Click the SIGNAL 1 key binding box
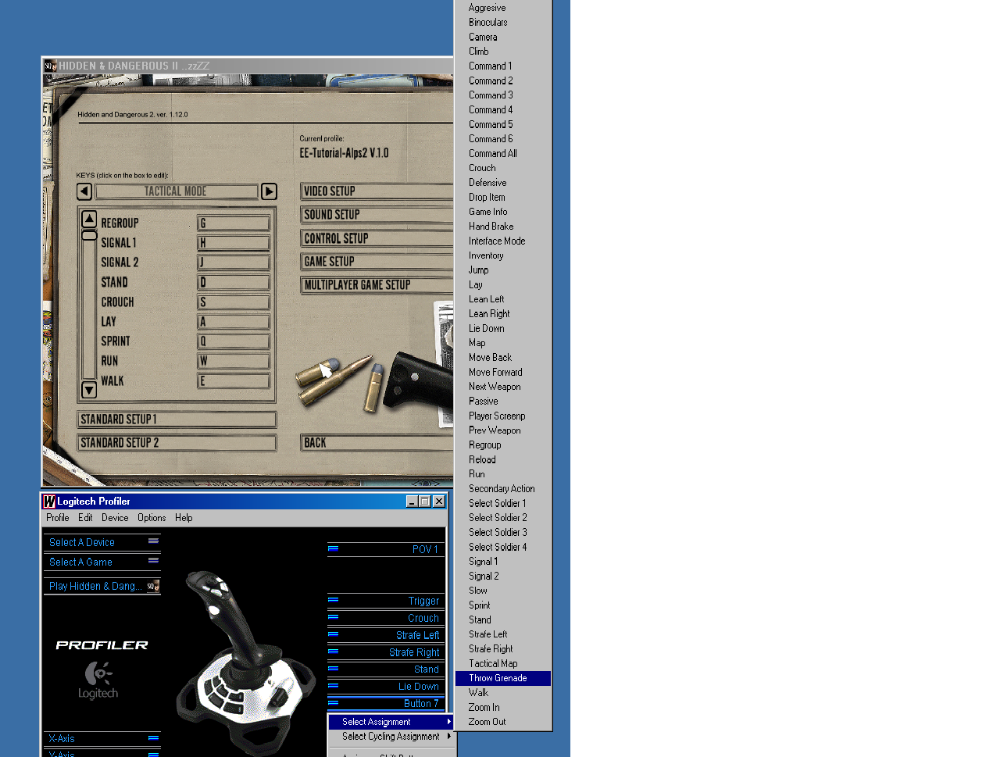 233,243
